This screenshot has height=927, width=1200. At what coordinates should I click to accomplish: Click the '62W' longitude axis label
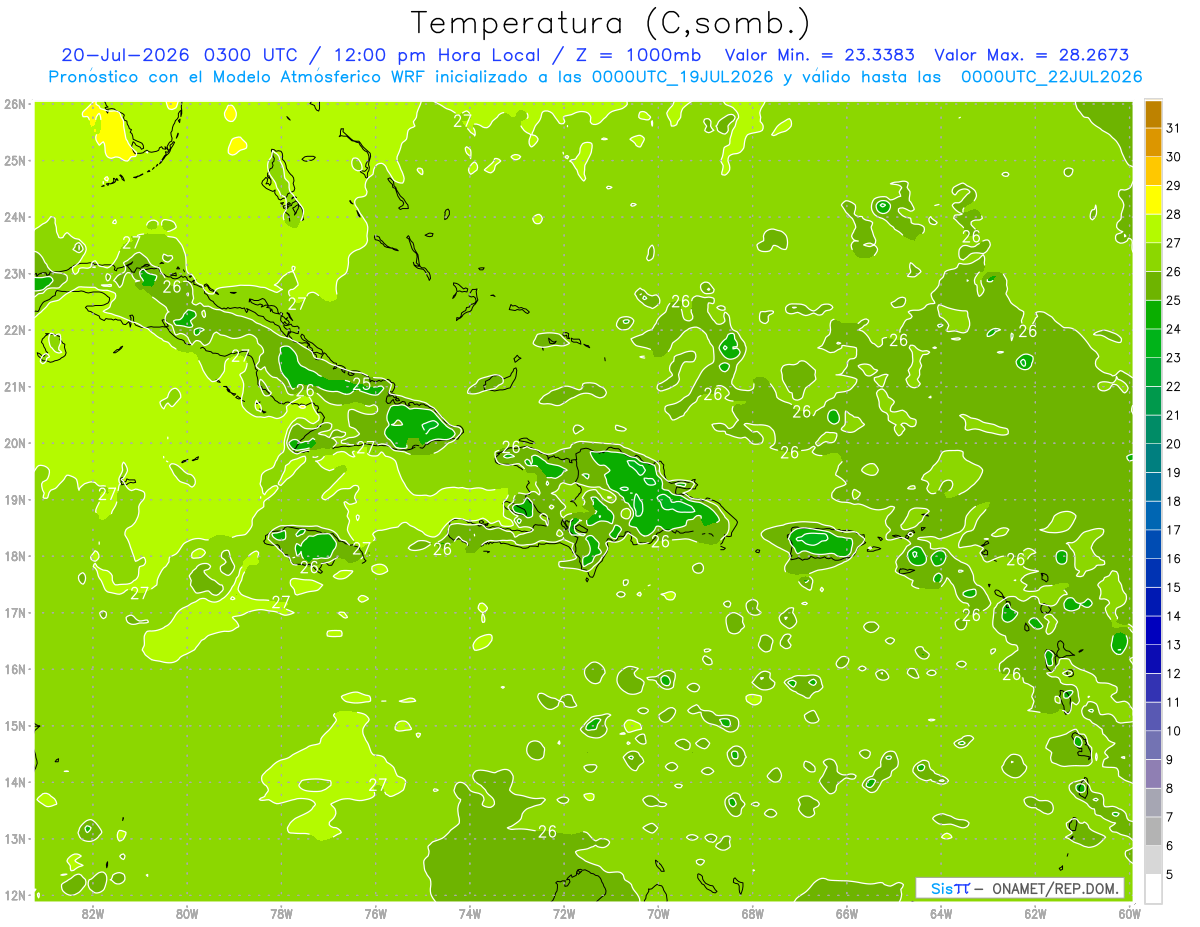point(1035,913)
